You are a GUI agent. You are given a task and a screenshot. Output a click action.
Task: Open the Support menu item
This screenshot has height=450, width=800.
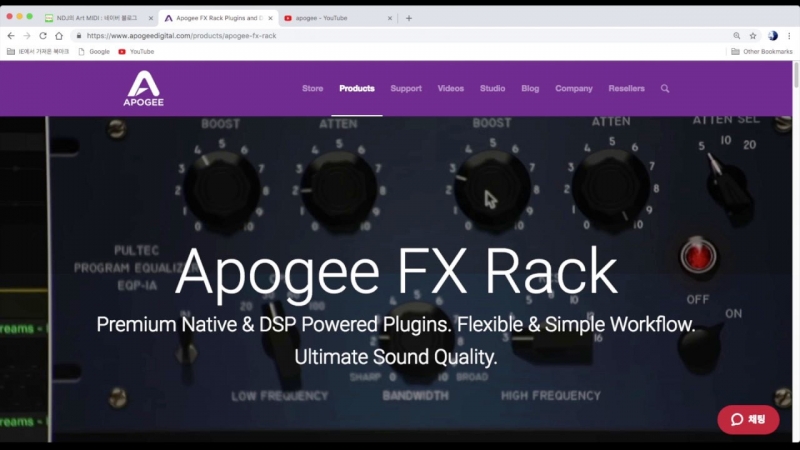406,88
